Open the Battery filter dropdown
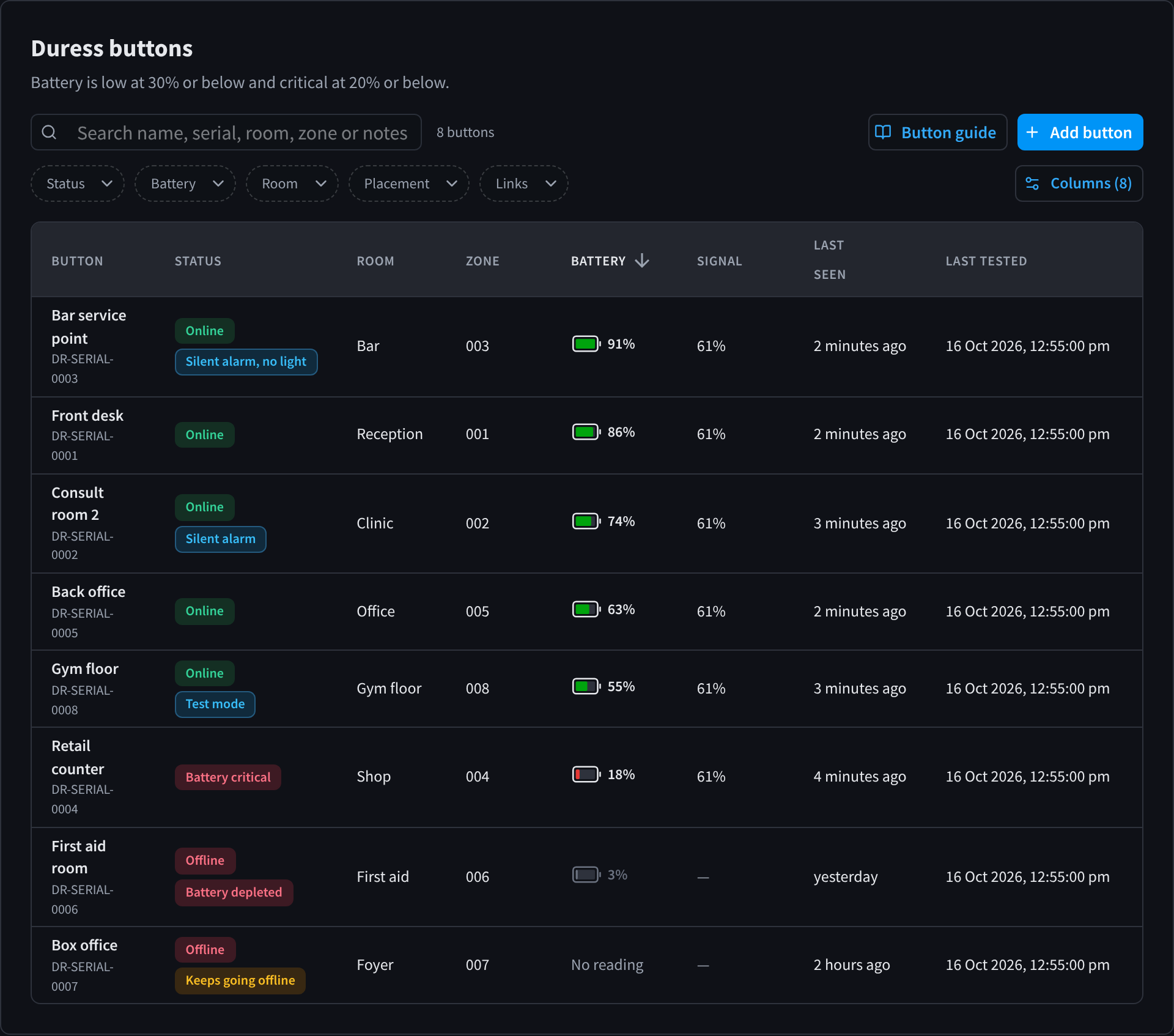The width and height of the screenshot is (1174, 1036). [x=185, y=183]
